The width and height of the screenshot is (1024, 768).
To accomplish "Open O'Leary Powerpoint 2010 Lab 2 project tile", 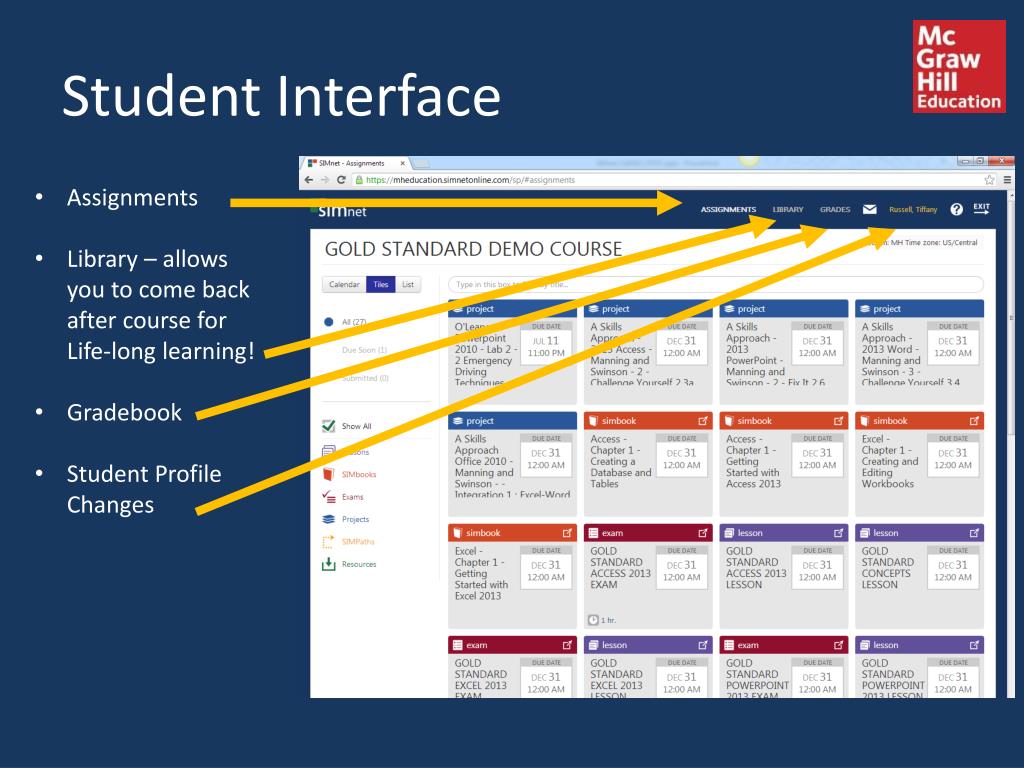I will click(x=512, y=352).
